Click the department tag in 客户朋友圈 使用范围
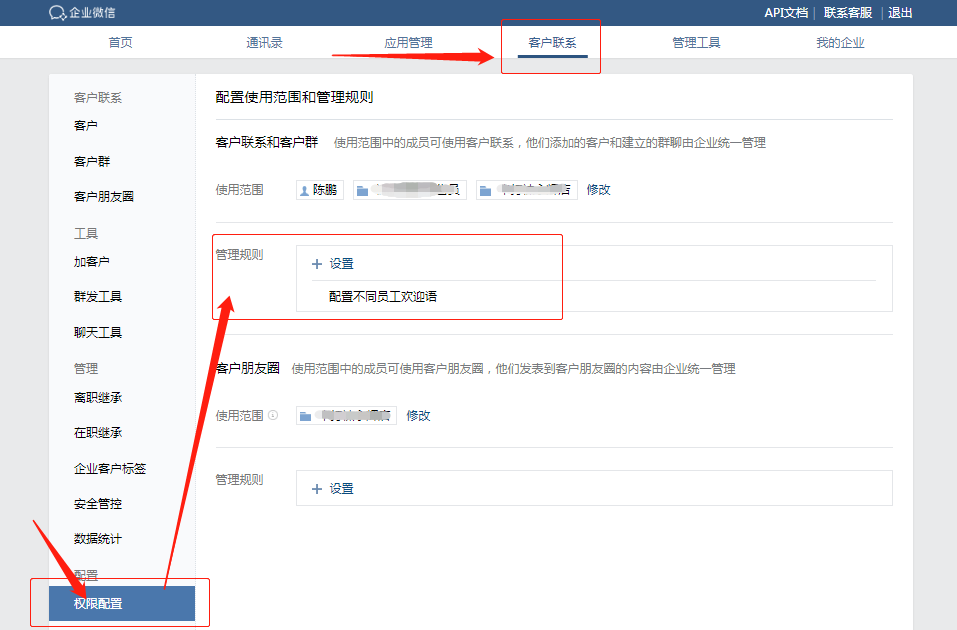Viewport: 957px width, 630px height. pyautogui.click(x=347, y=416)
